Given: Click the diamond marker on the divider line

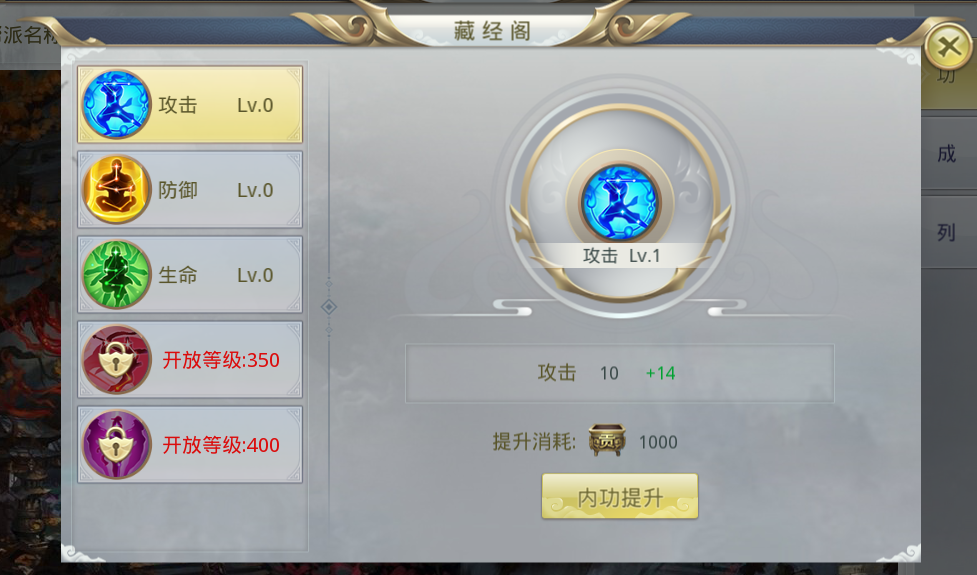Looking at the screenshot, I should click(329, 307).
